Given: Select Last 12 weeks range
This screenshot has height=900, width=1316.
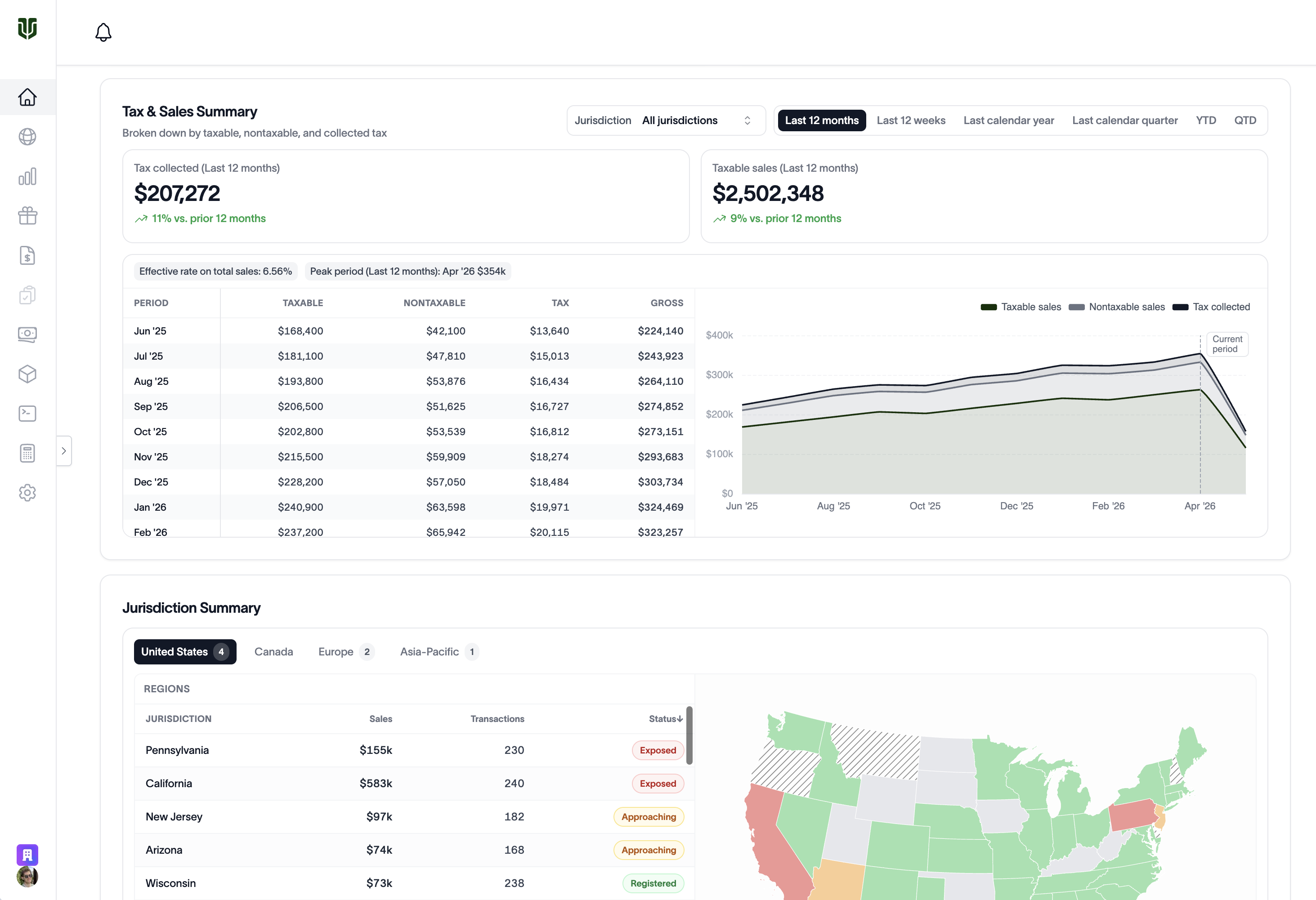Looking at the screenshot, I should tap(911, 120).
